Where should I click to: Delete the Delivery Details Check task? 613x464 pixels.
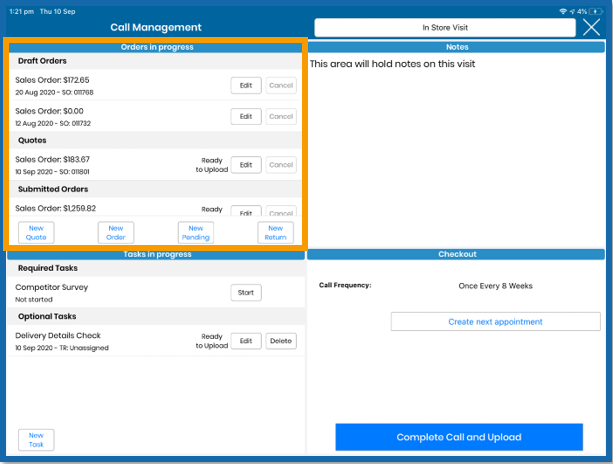pos(281,341)
